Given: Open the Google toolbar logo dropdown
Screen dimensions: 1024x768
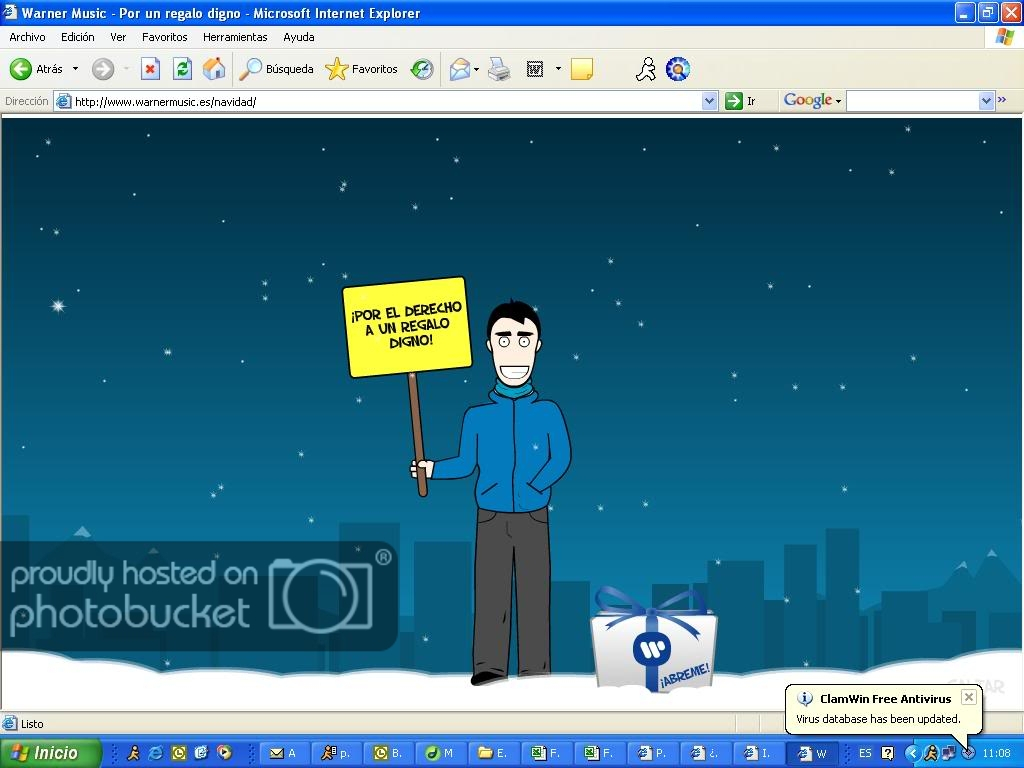Looking at the screenshot, I should tap(812, 101).
